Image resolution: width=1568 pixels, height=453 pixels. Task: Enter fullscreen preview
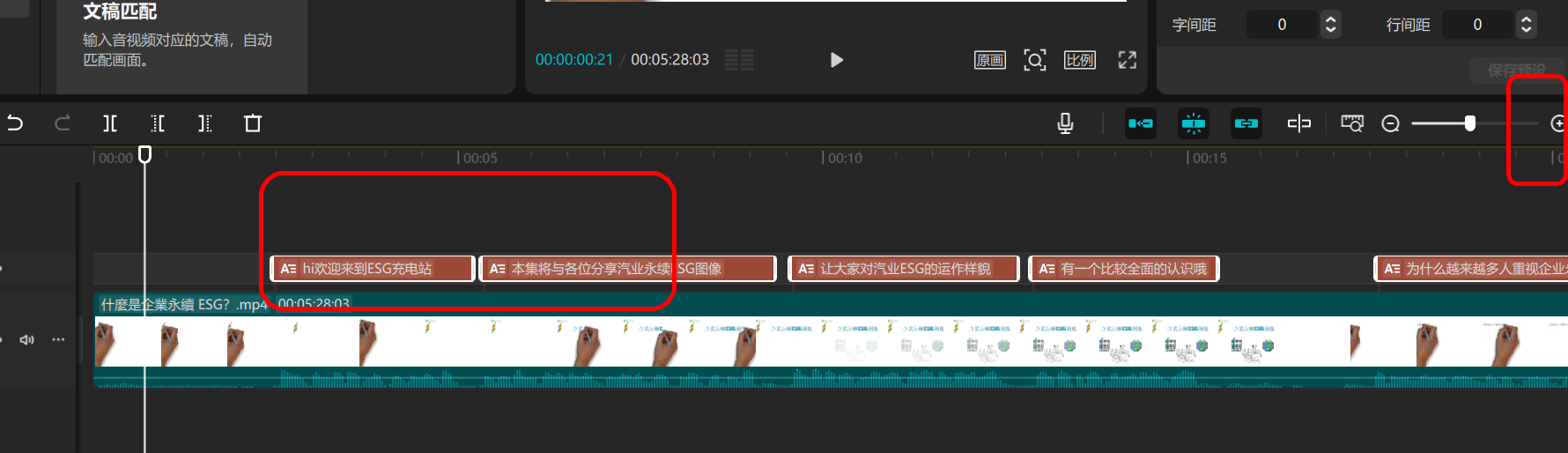point(1128,60)
